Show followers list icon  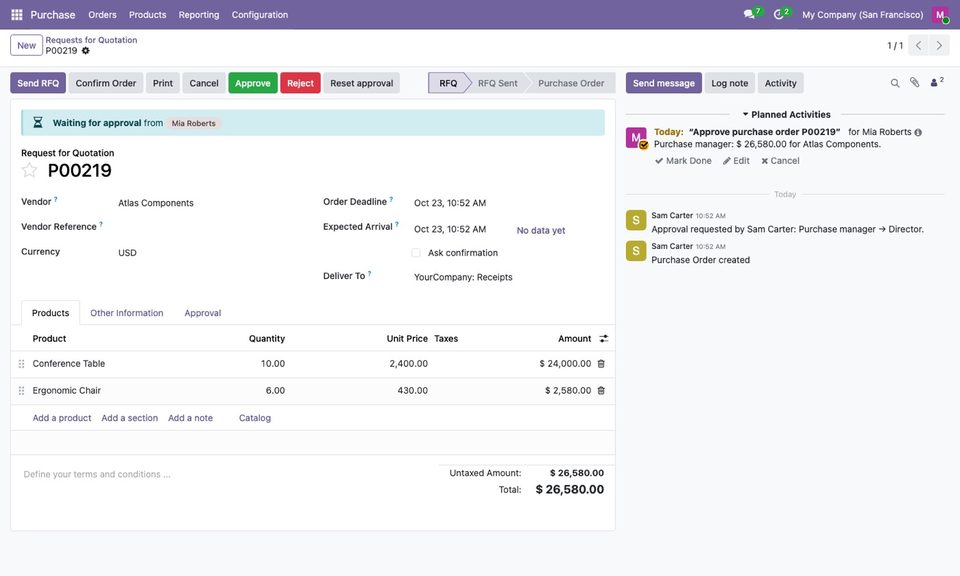936,82
